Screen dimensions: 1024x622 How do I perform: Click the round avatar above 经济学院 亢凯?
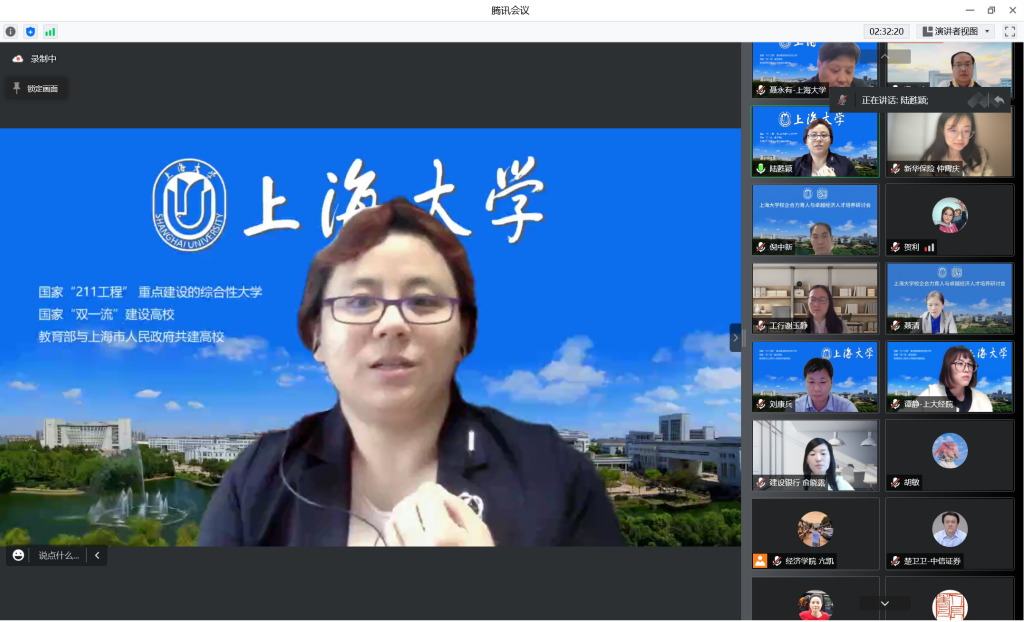coord(815,529)
